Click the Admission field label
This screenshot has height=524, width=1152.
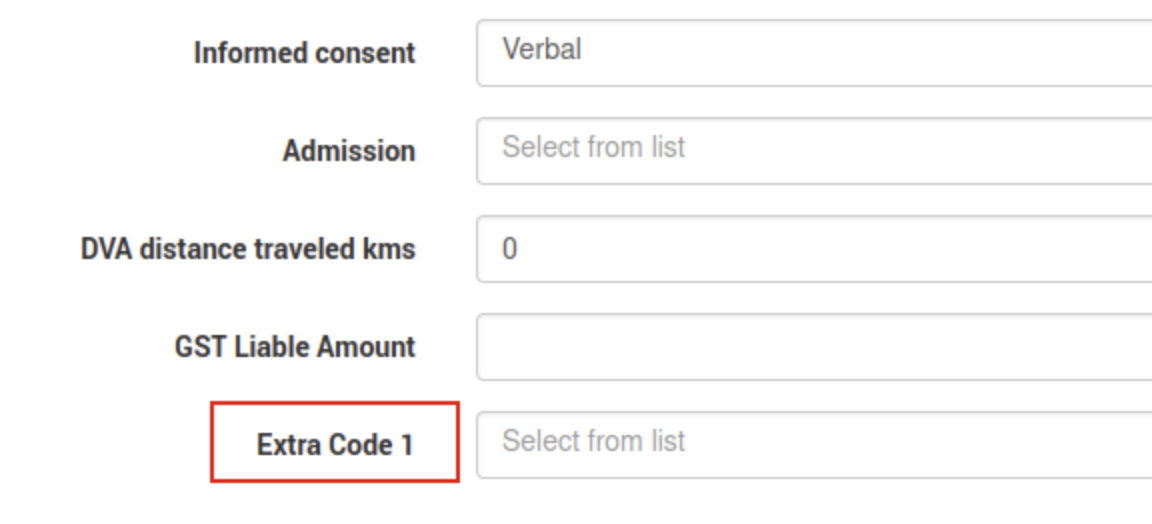348,151
